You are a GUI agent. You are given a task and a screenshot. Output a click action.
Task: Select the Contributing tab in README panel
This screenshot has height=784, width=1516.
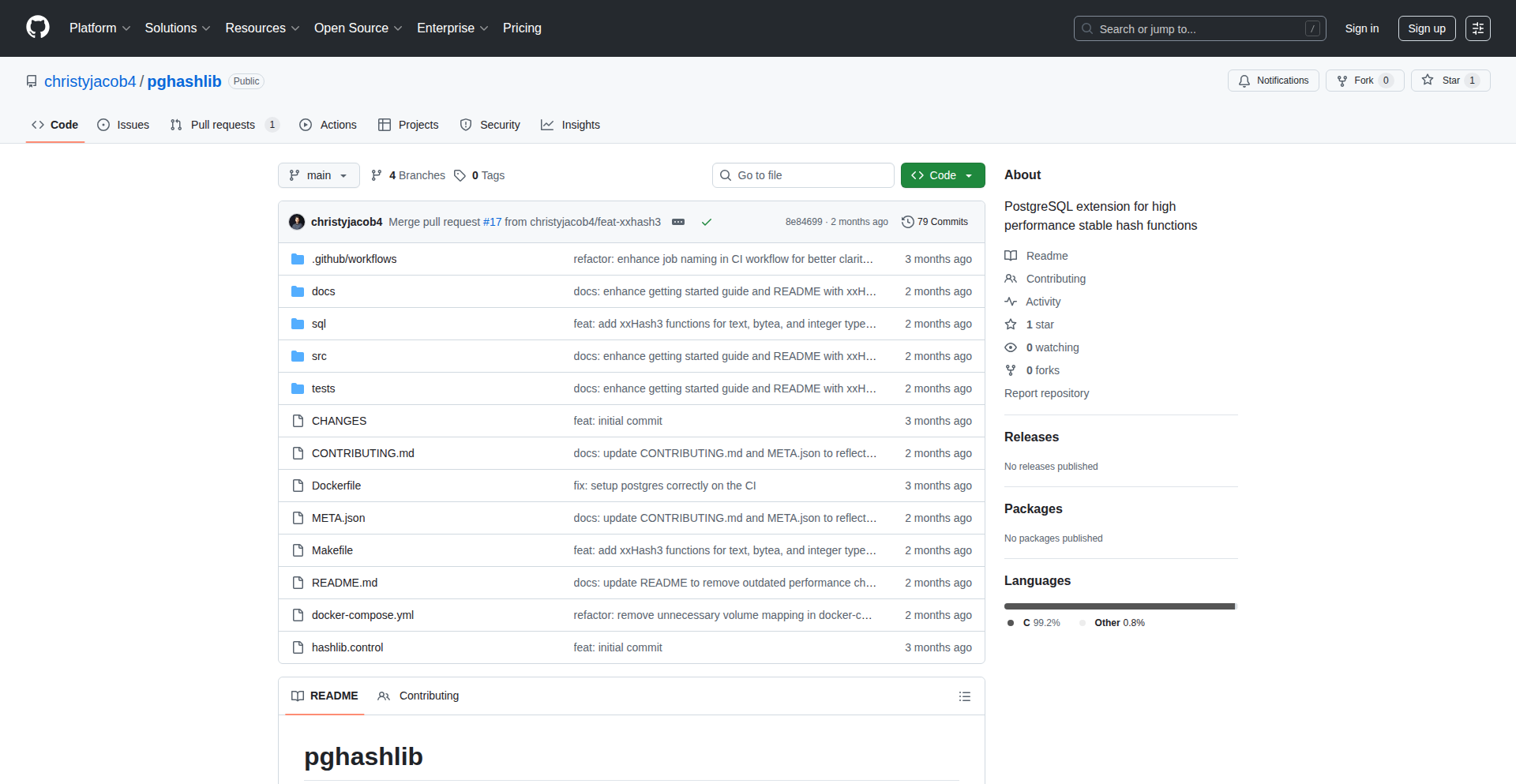(418, 696)
